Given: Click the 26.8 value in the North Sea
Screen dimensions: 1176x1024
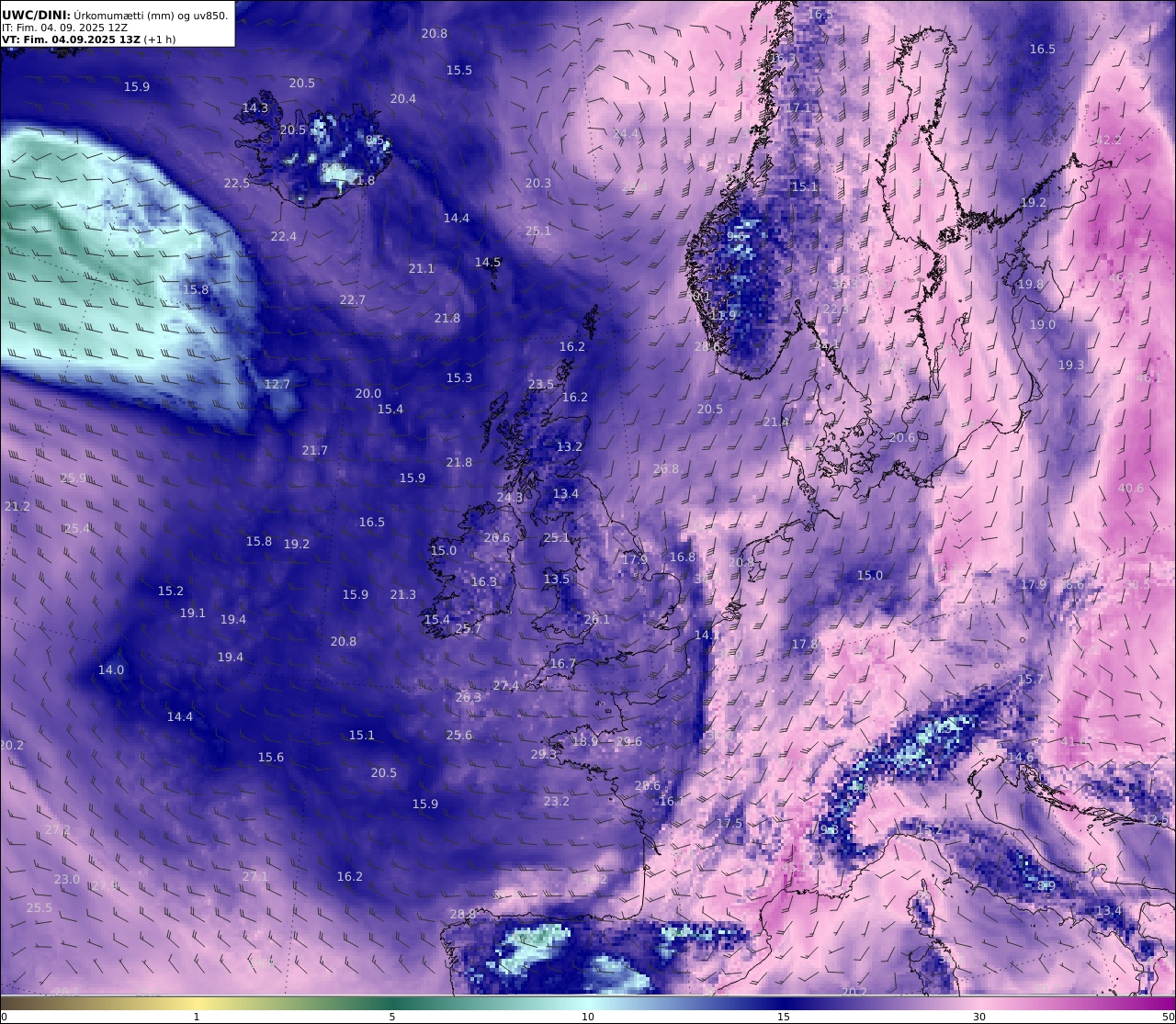Looking at the screenshot, I should point(666,468).
